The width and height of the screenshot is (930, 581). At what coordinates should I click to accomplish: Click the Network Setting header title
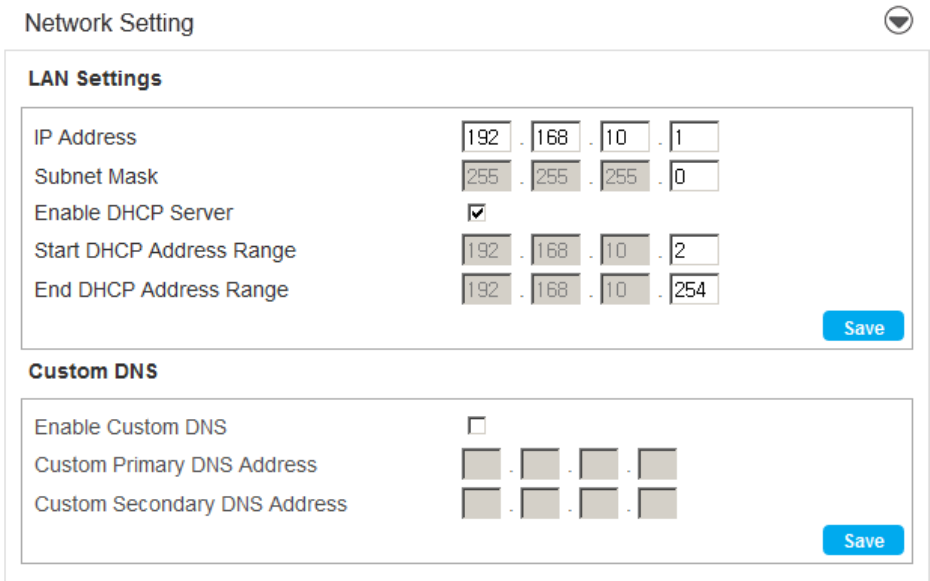(x=109, y=23)
